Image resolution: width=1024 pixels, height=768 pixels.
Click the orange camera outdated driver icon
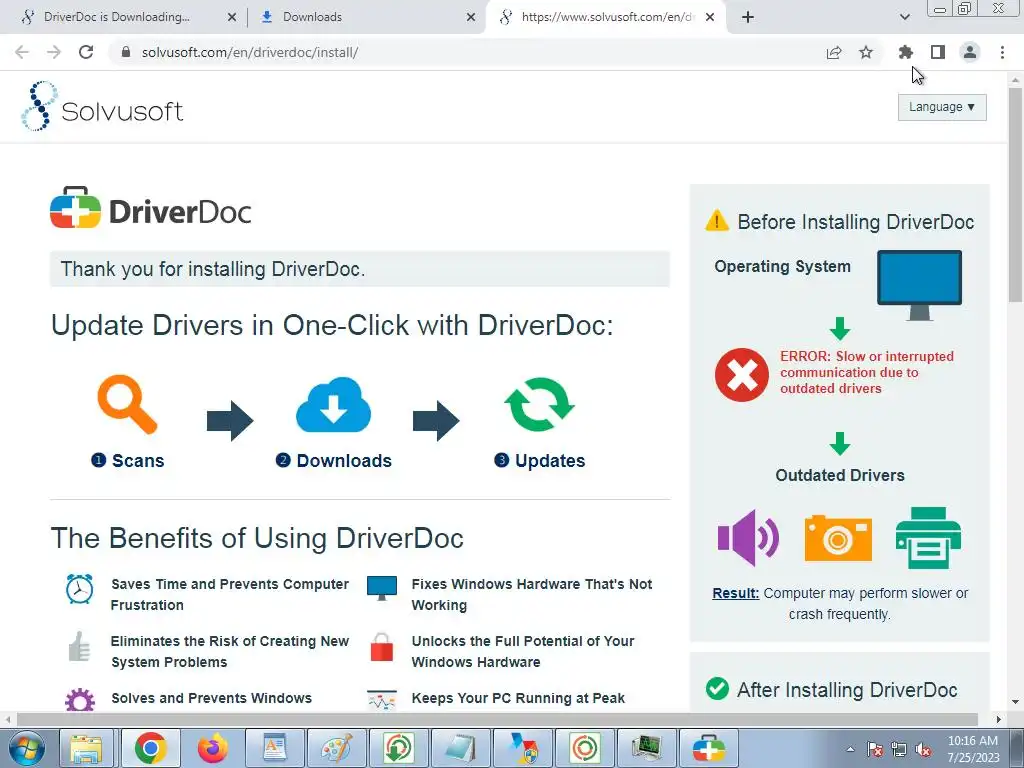(x=838, y=537)
